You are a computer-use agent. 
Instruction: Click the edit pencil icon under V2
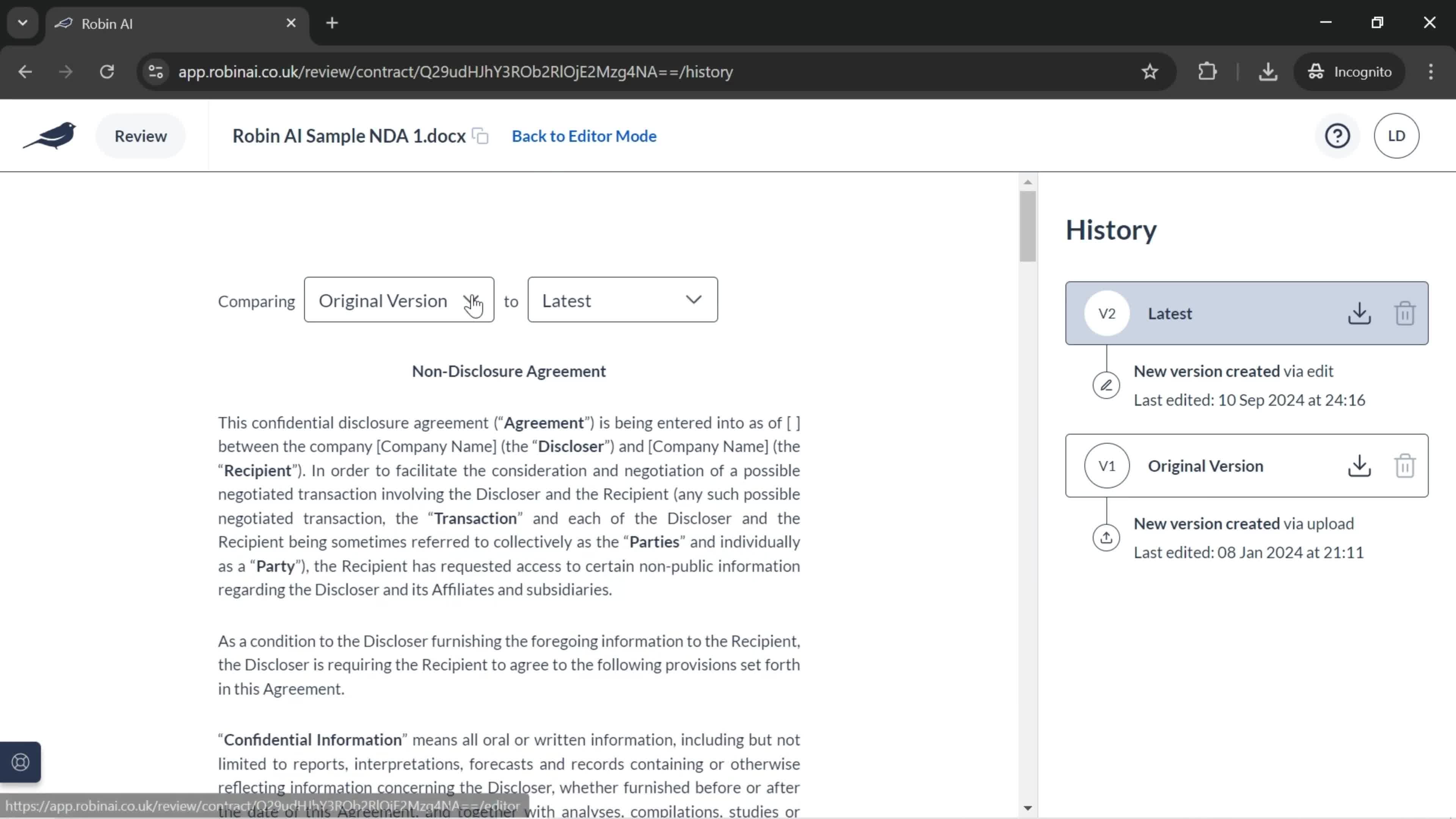pos(1107,385)
